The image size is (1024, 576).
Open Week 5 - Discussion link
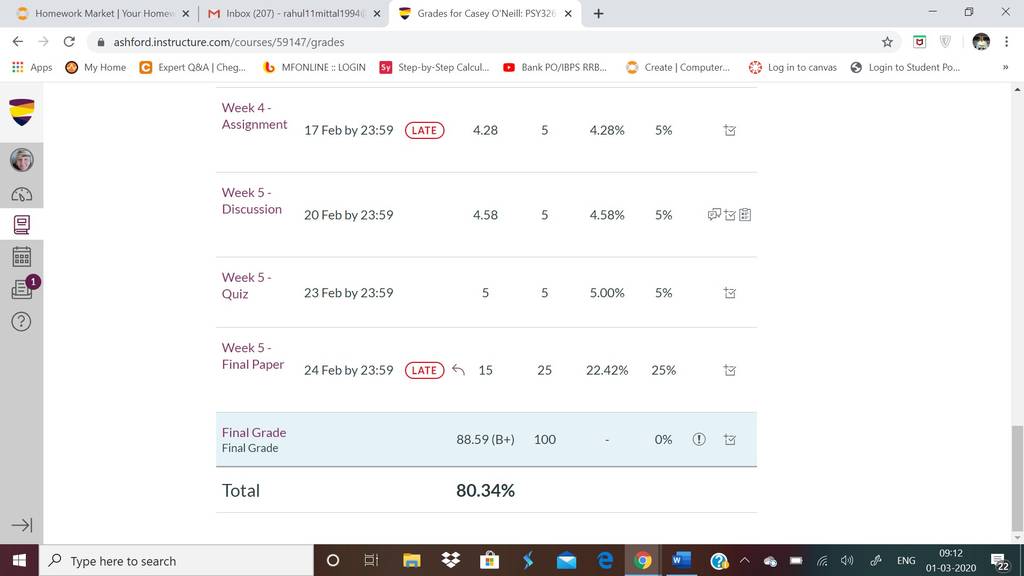[251, 200]
